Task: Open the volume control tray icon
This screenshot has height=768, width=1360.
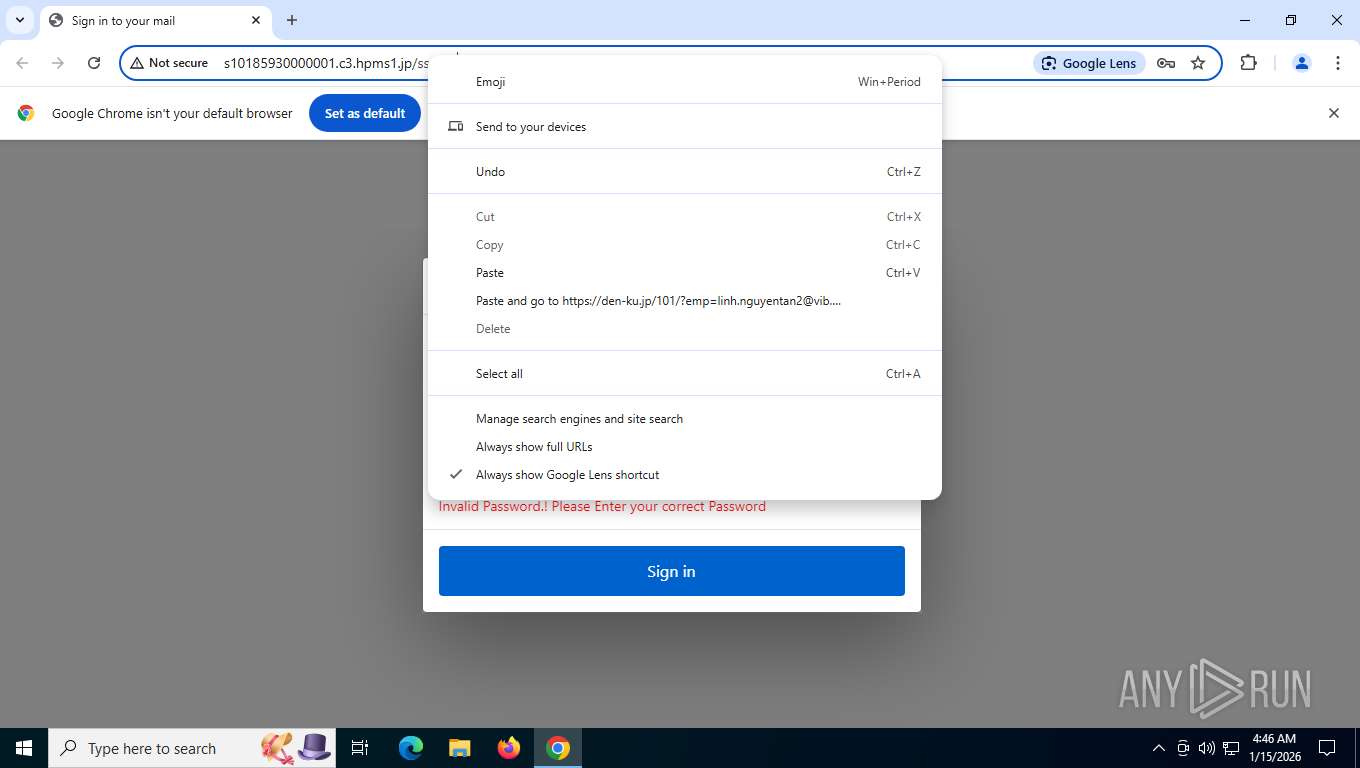Action: coord(1207,748)
